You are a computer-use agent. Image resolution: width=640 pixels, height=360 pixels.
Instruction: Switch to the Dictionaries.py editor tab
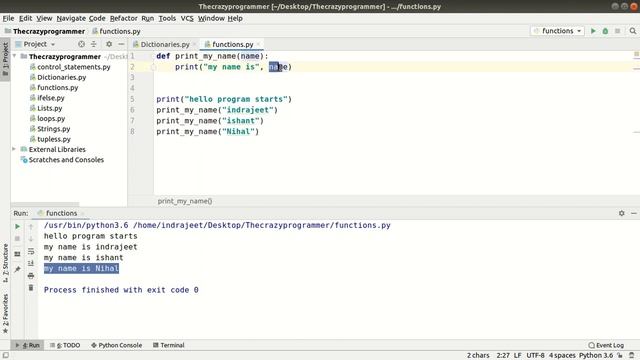click(165, 44)
